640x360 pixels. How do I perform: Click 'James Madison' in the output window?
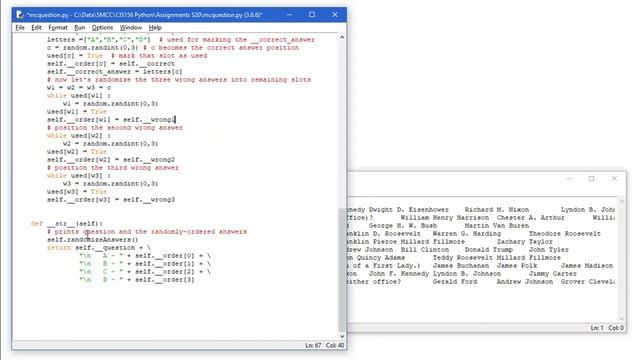point(587,266)
